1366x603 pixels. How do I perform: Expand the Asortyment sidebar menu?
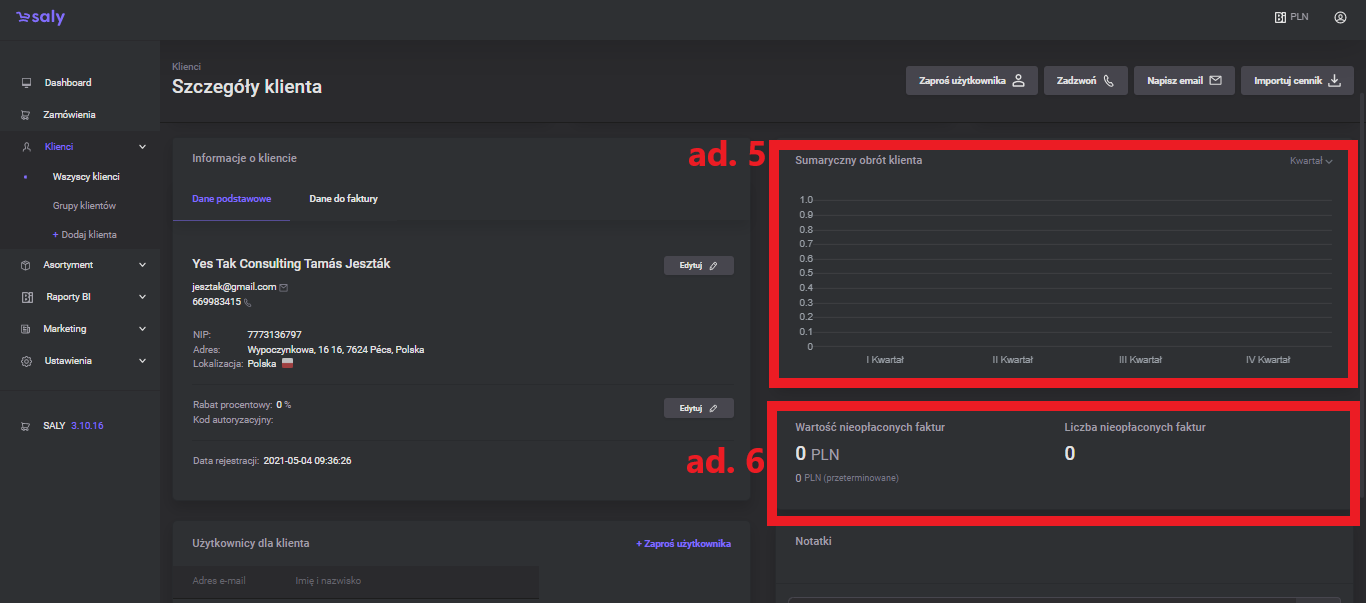click(x=142, y=265)
